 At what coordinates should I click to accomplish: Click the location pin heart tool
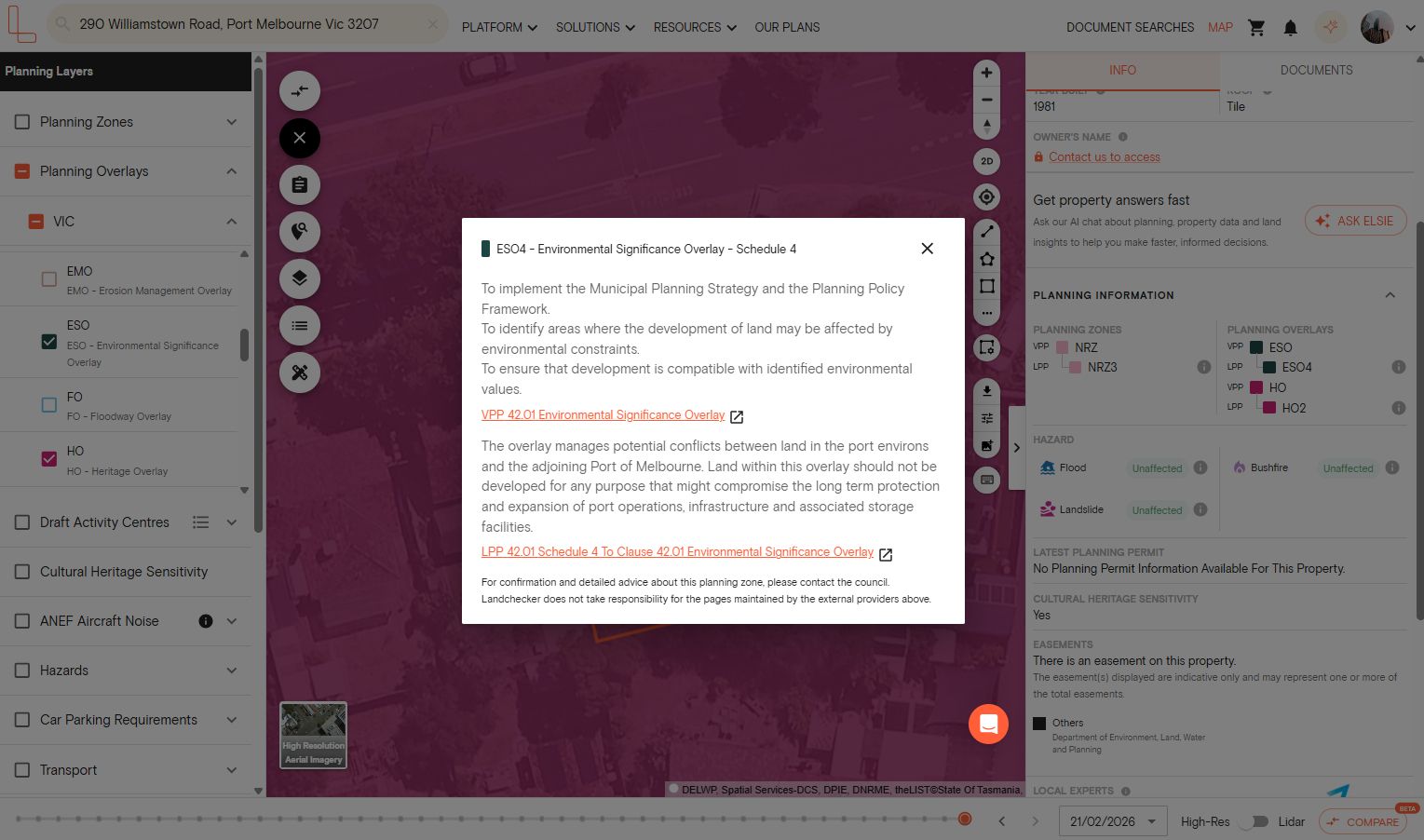pyautogui.click(x=300, y=231)
